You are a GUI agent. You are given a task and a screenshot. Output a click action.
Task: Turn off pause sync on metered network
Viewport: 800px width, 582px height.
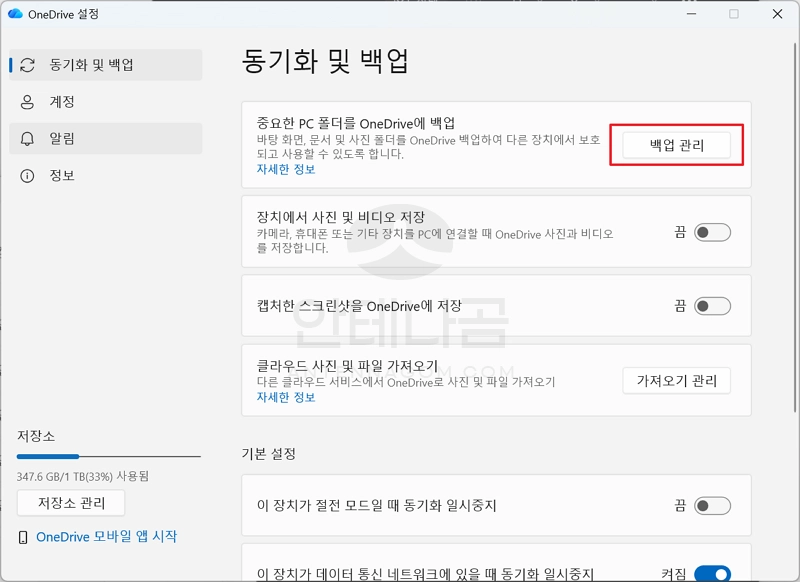pos(712,573)
